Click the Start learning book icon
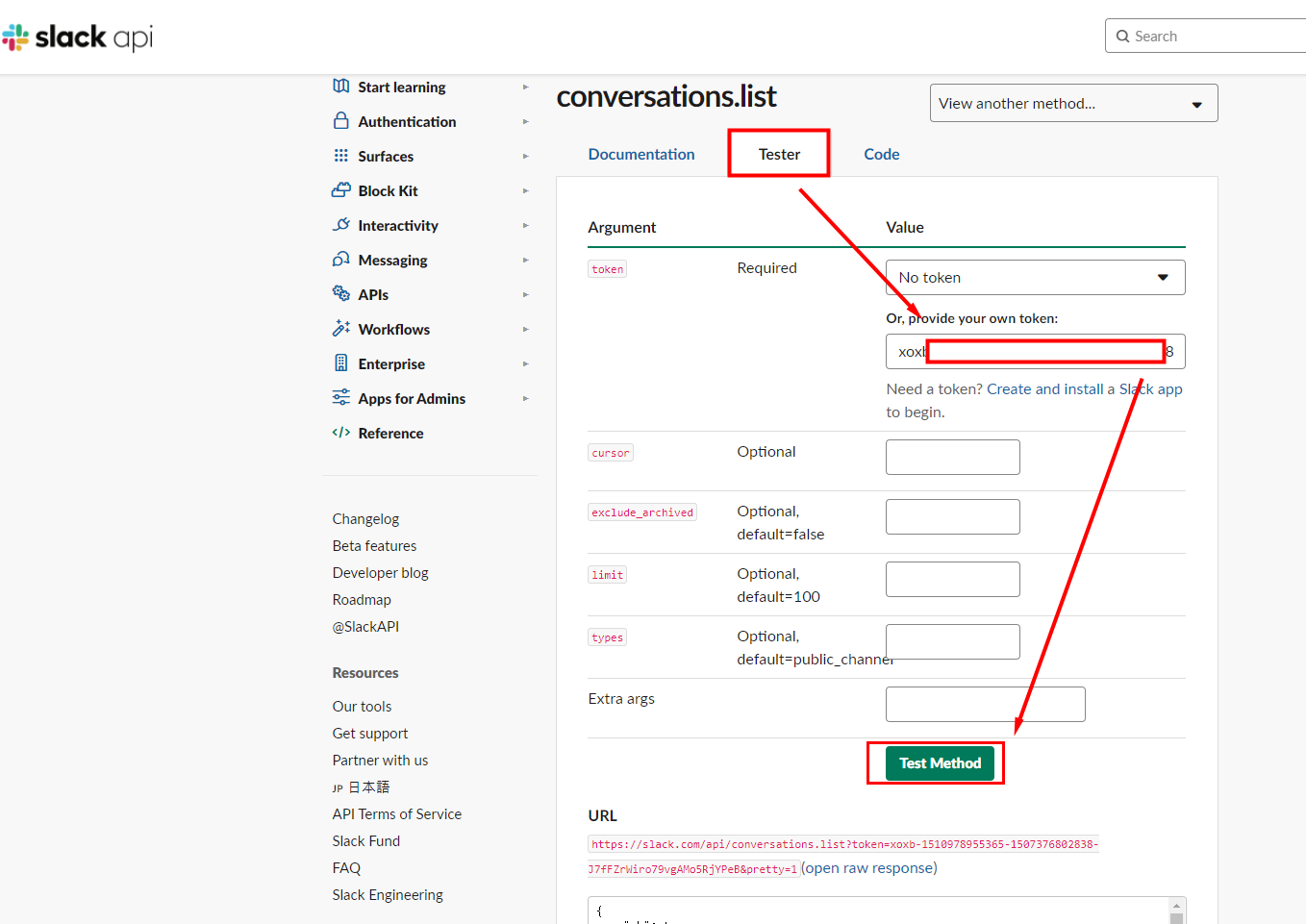 tap(341, 86)
